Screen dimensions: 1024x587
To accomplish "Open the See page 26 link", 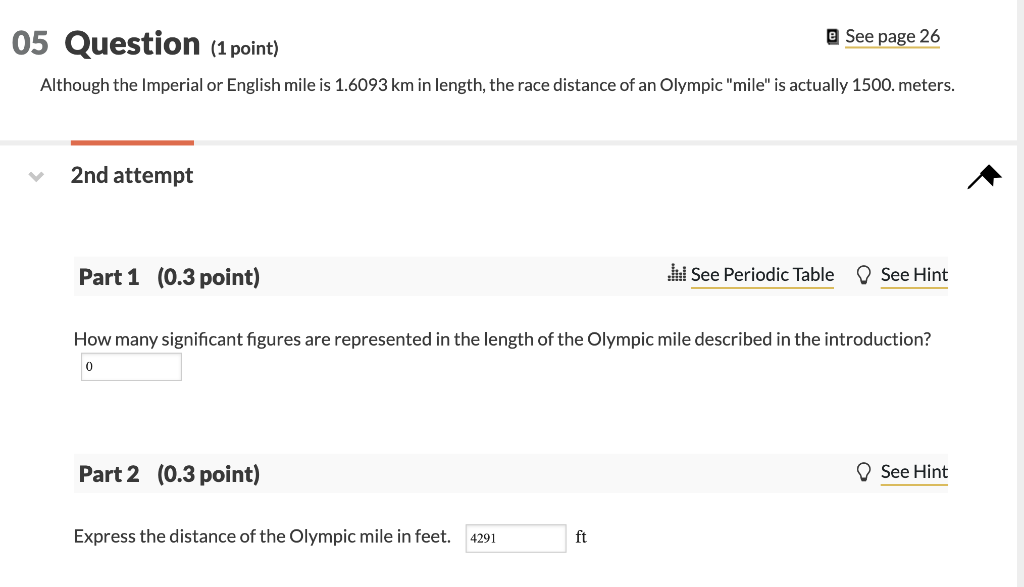I will [892, 37].
